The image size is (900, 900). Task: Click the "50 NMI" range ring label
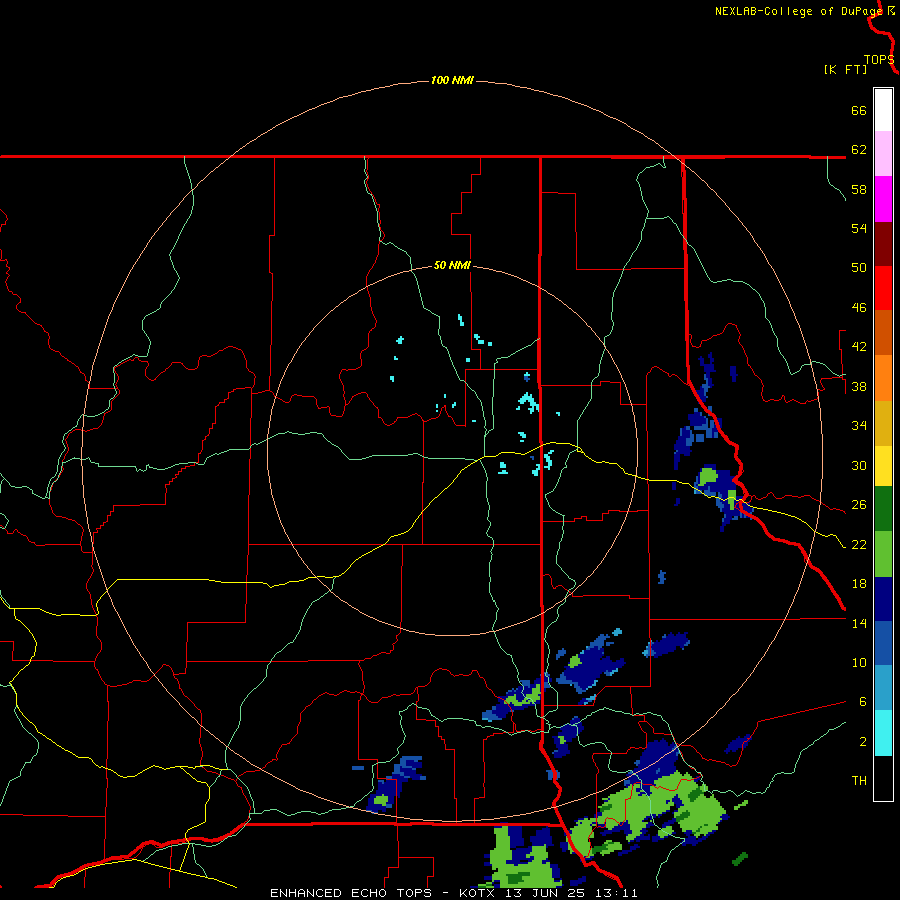click(x=452, y=265)
